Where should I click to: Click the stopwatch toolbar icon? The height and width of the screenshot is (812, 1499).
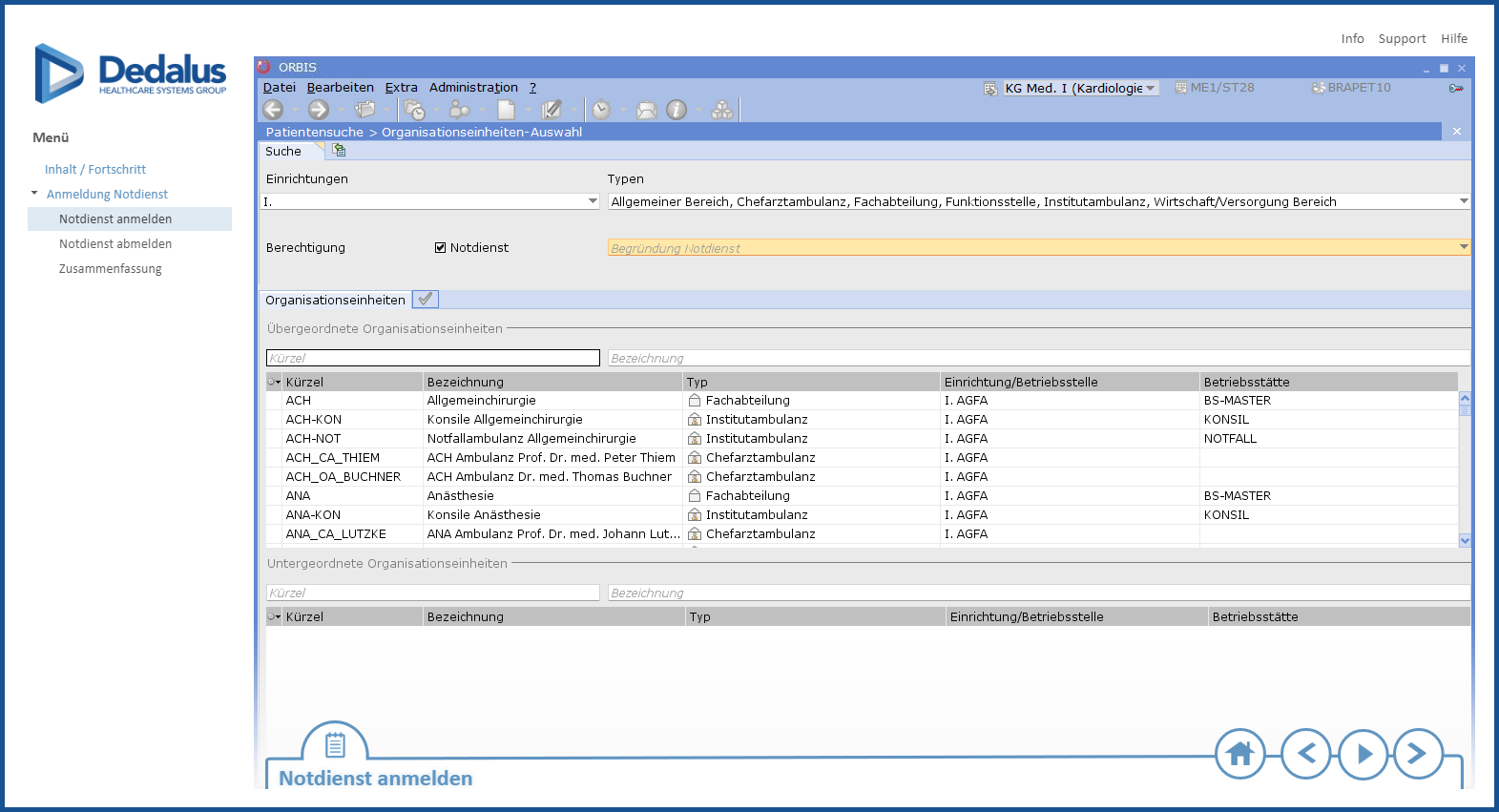click(601, 110)
